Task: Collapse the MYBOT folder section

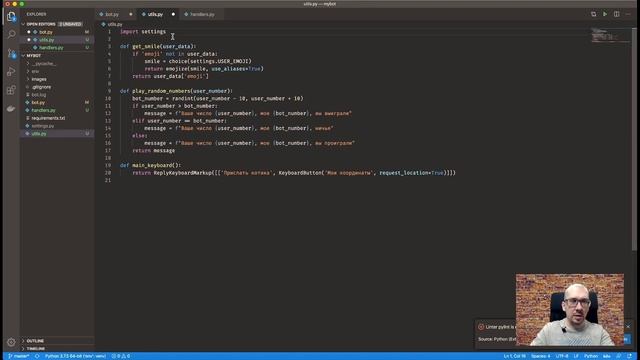Action: point(57,56)
